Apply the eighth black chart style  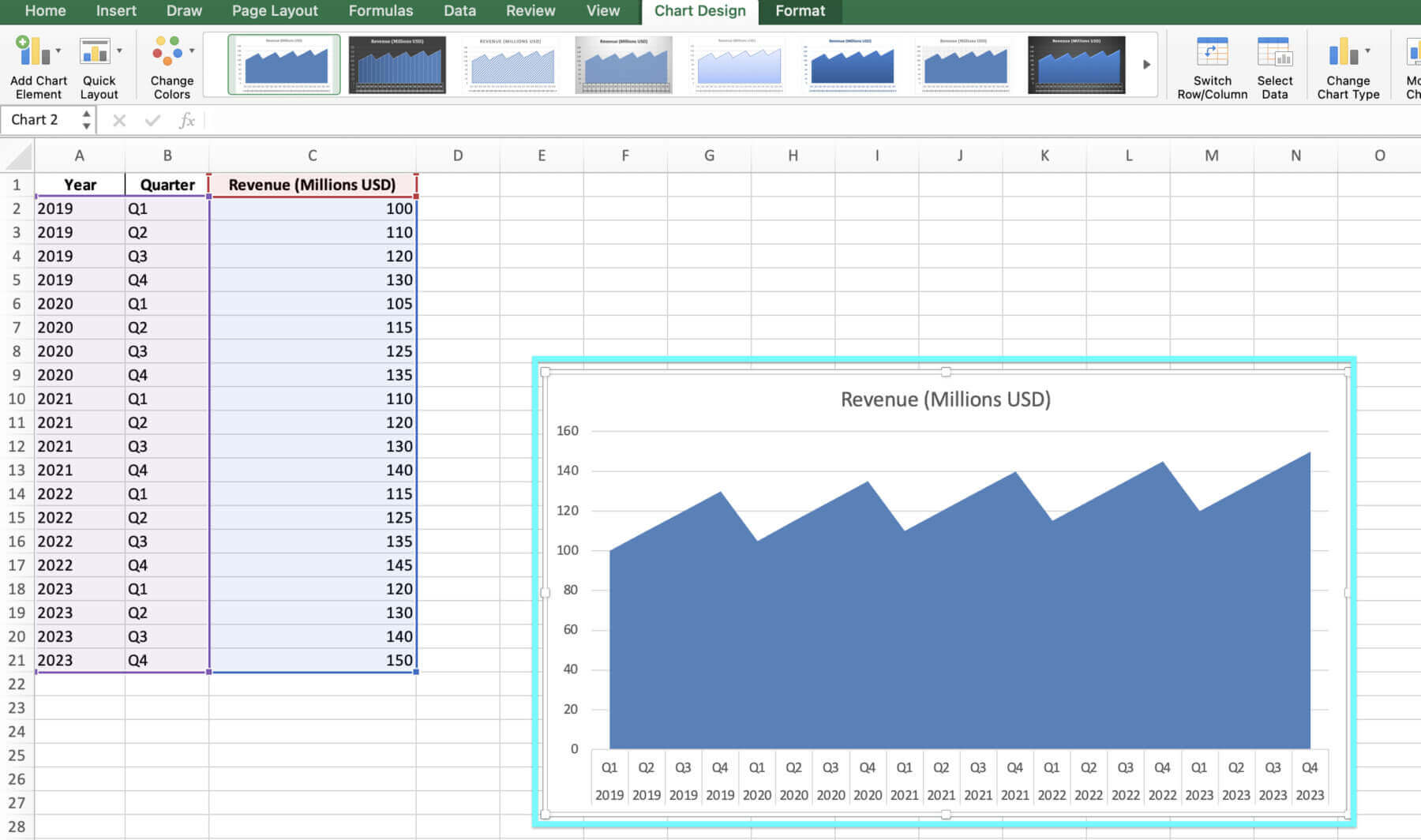pos(1077,64)
